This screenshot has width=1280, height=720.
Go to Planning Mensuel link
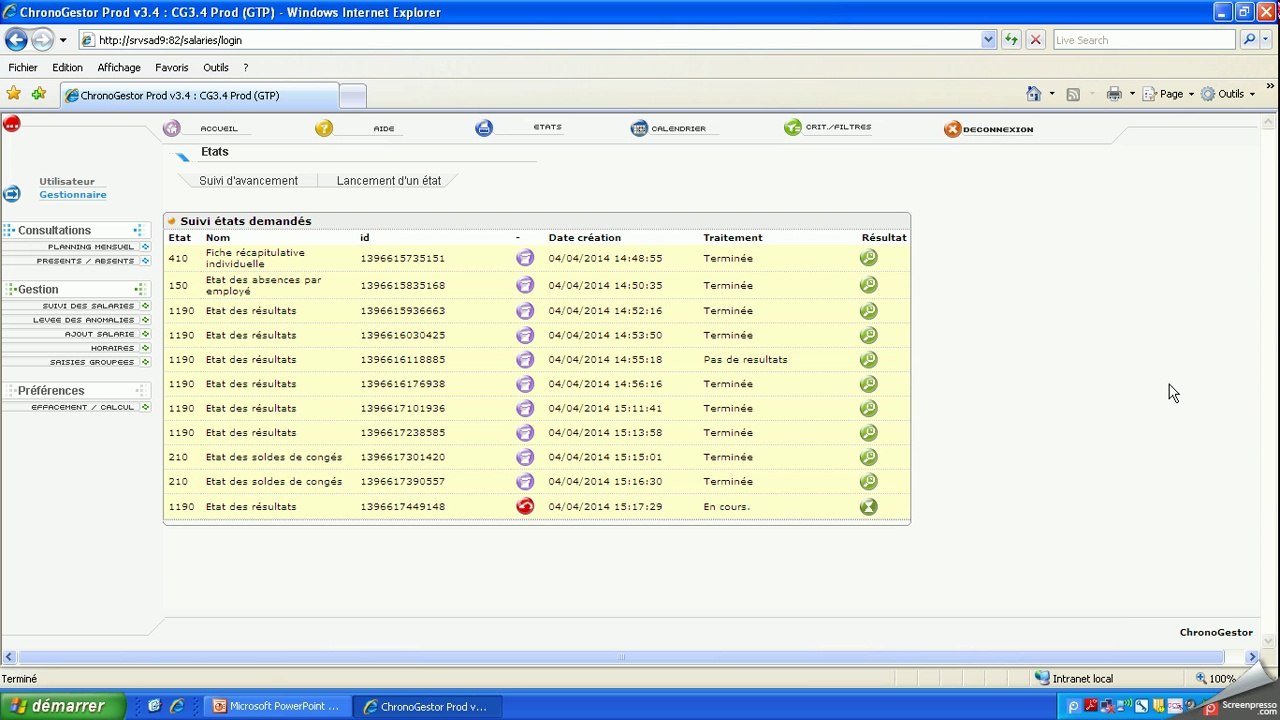(x=91, y=247)
